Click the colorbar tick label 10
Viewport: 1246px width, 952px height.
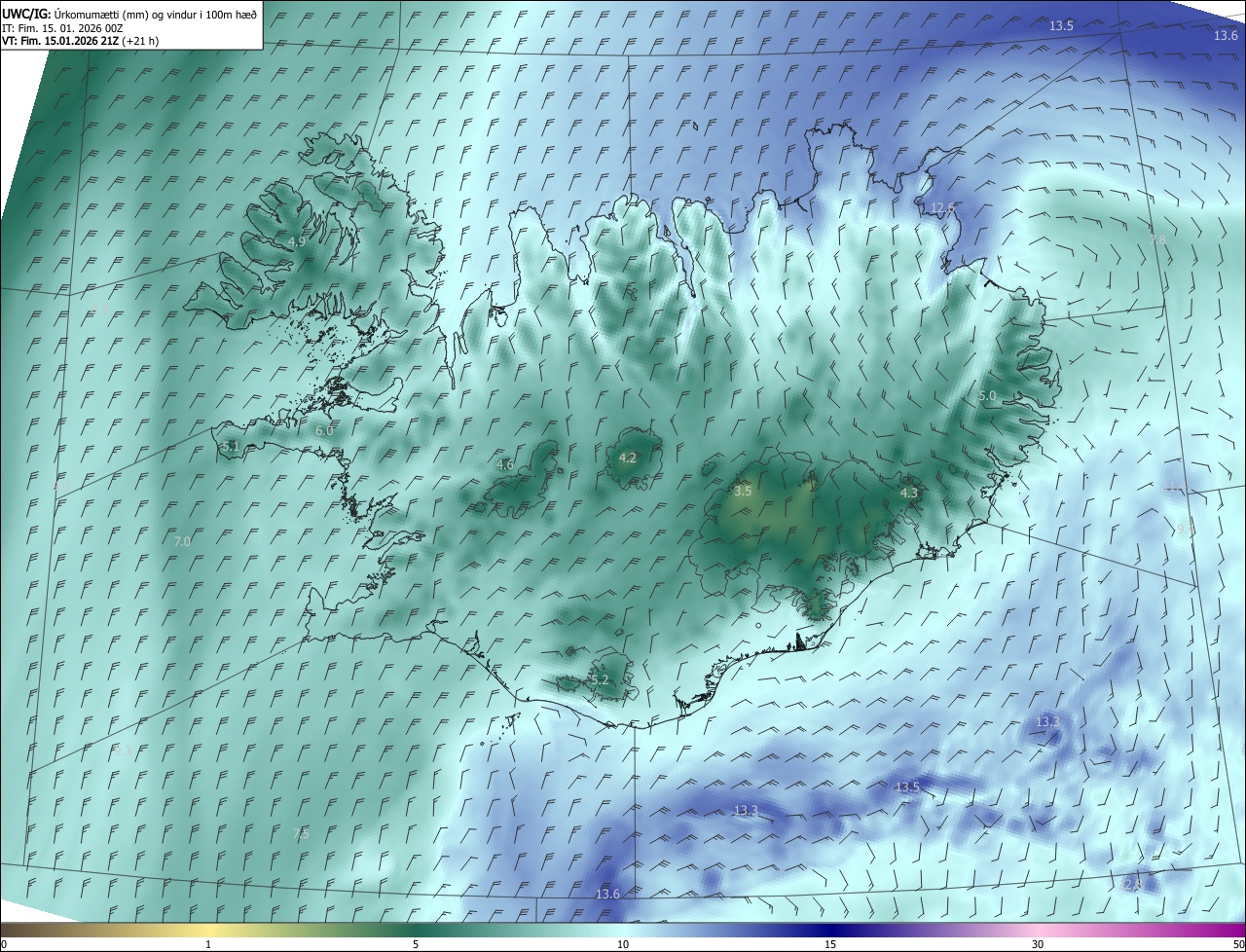[623, 944]
